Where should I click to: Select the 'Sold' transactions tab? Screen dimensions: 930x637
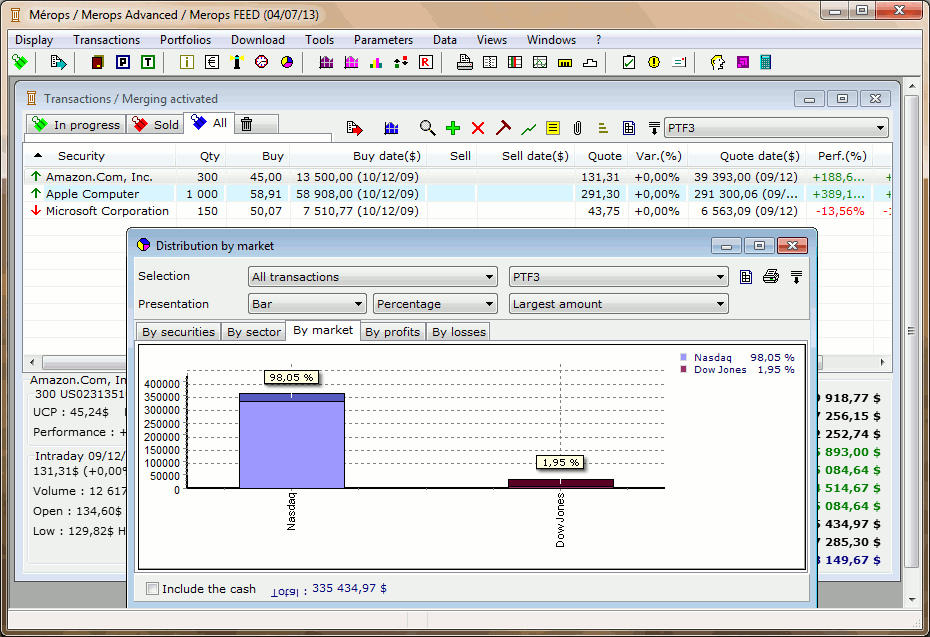156,125
